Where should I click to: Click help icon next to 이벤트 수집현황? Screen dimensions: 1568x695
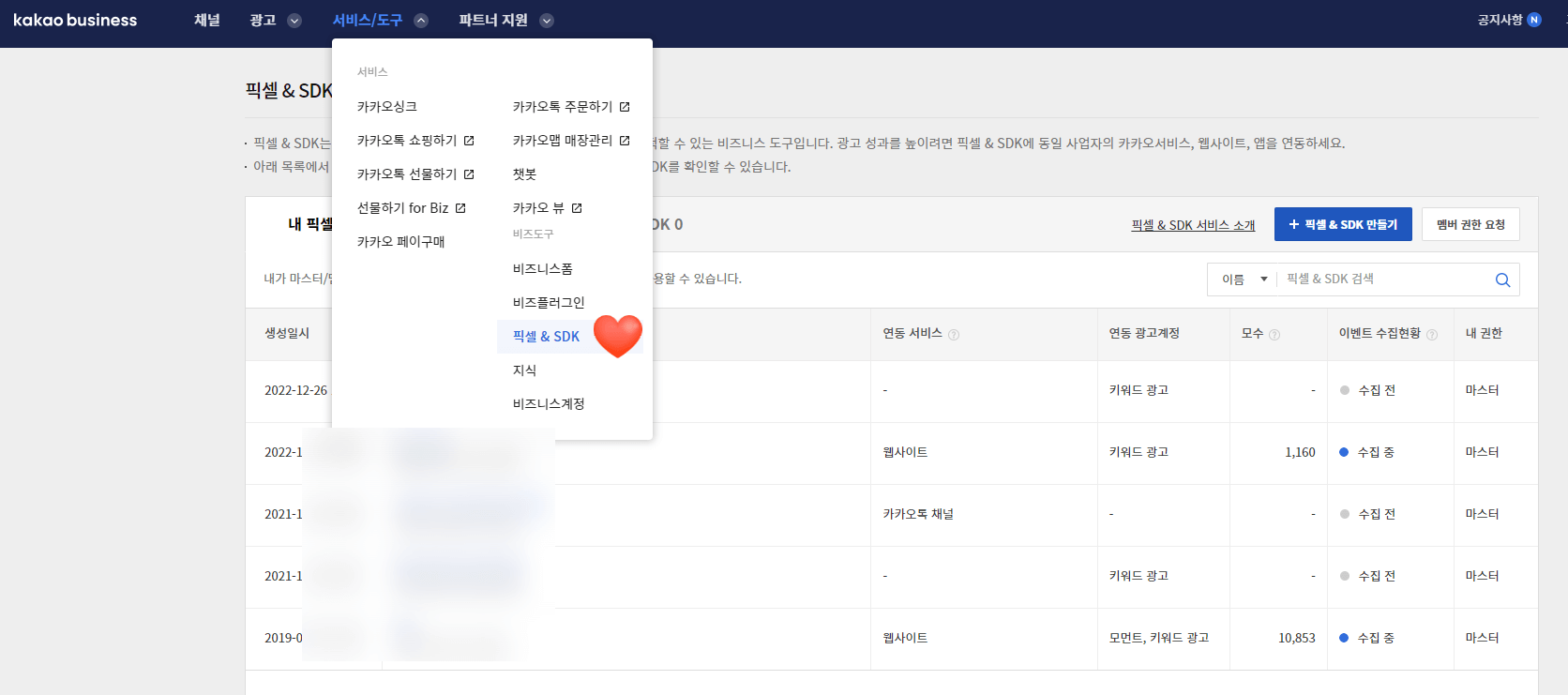1432,335
